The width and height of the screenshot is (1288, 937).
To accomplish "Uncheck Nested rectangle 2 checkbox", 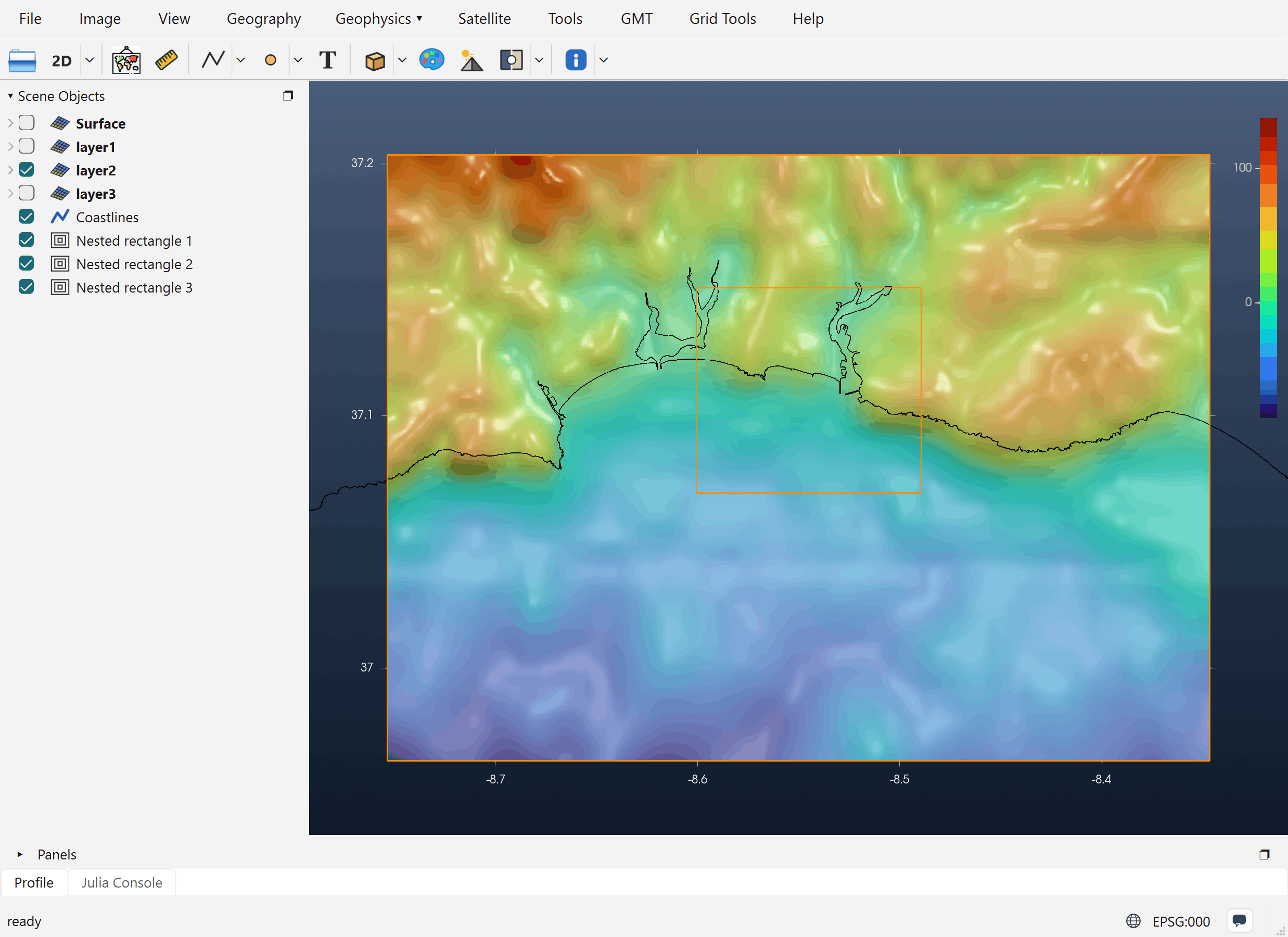I will pyautogui.click(x=26, y=263).
